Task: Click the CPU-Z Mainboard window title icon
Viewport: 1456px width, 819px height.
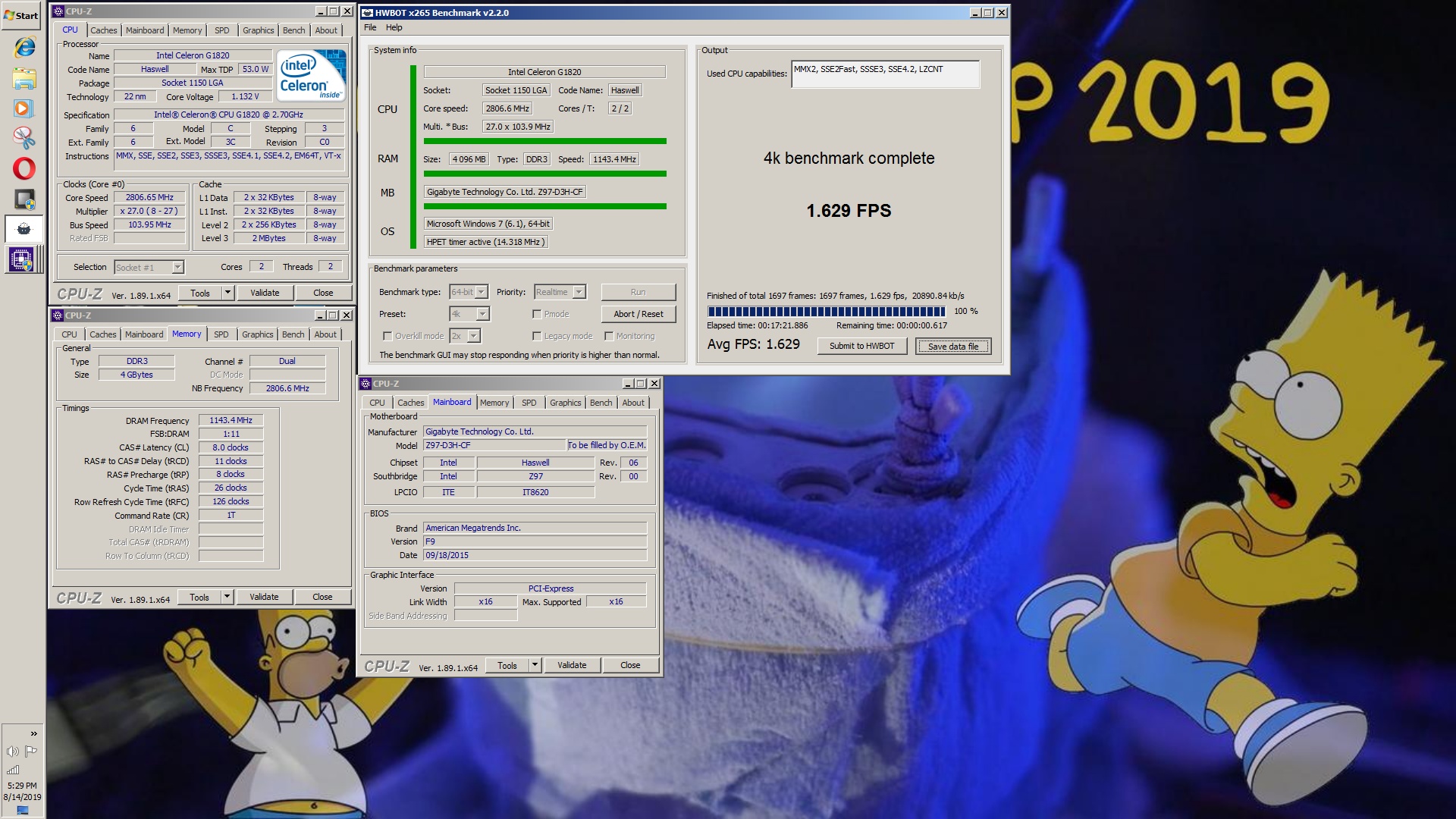Action: coord(366,384)
